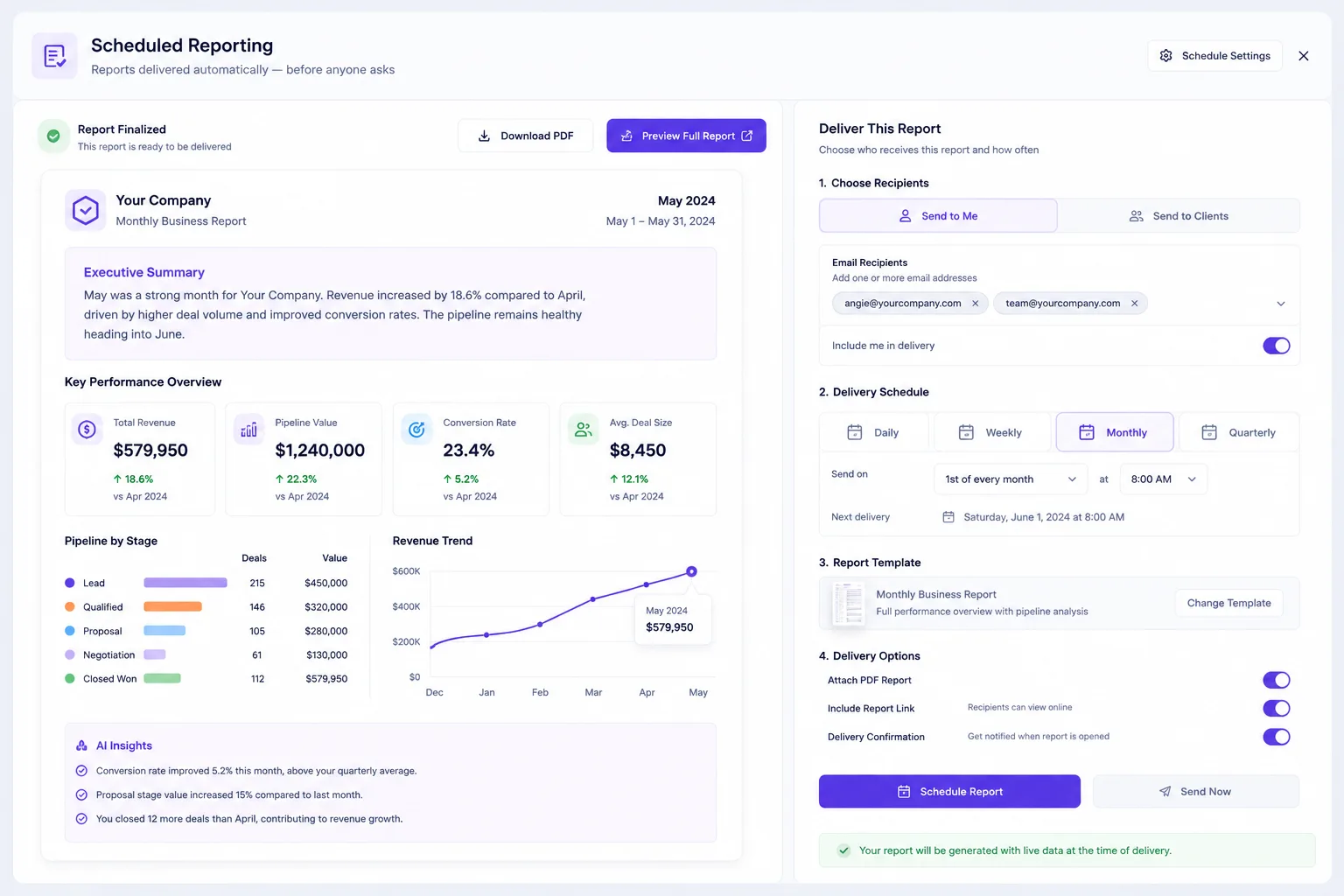Click Preview Full Report button

686,136
